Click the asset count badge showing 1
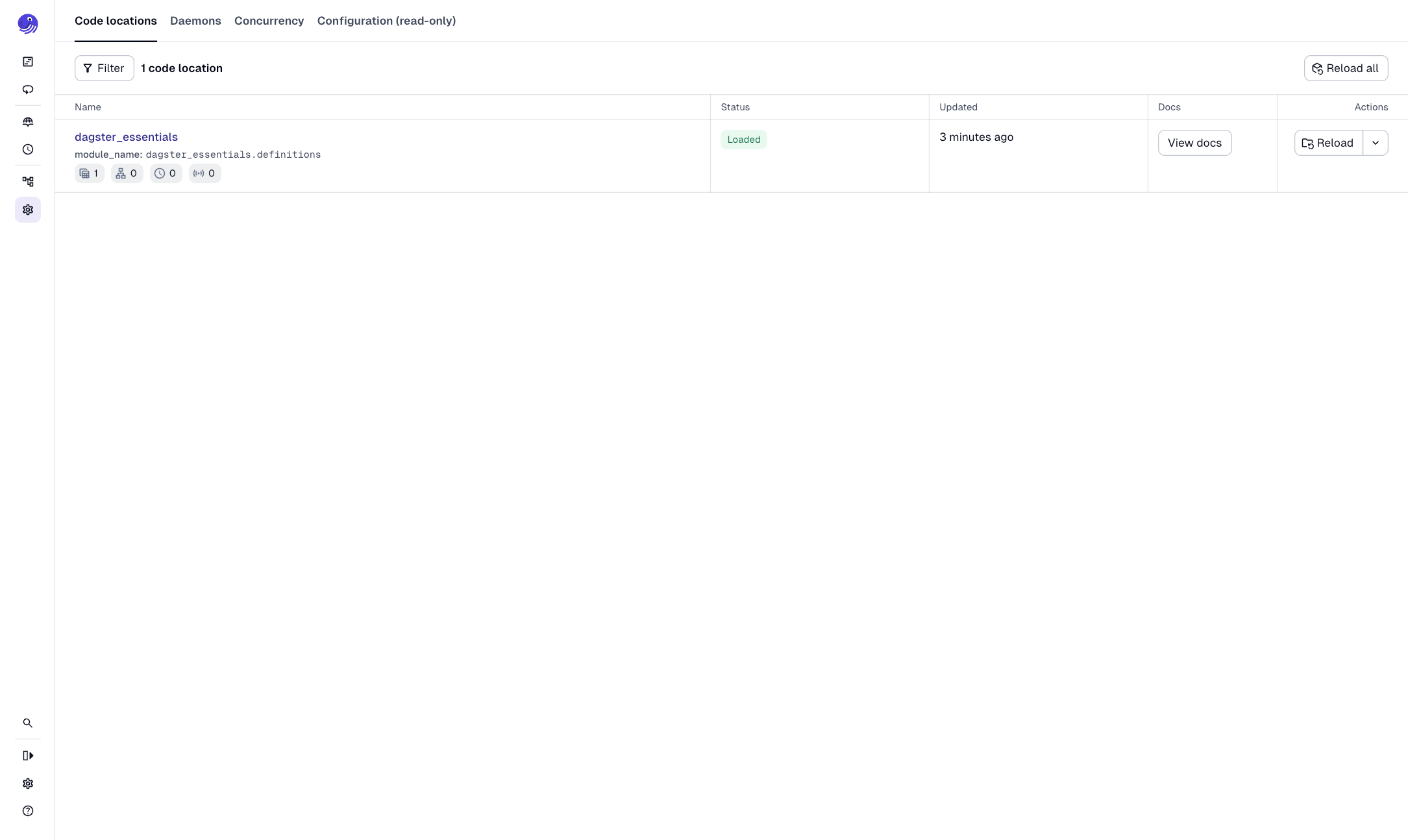The image size is (1408, 840). [89, 173]
